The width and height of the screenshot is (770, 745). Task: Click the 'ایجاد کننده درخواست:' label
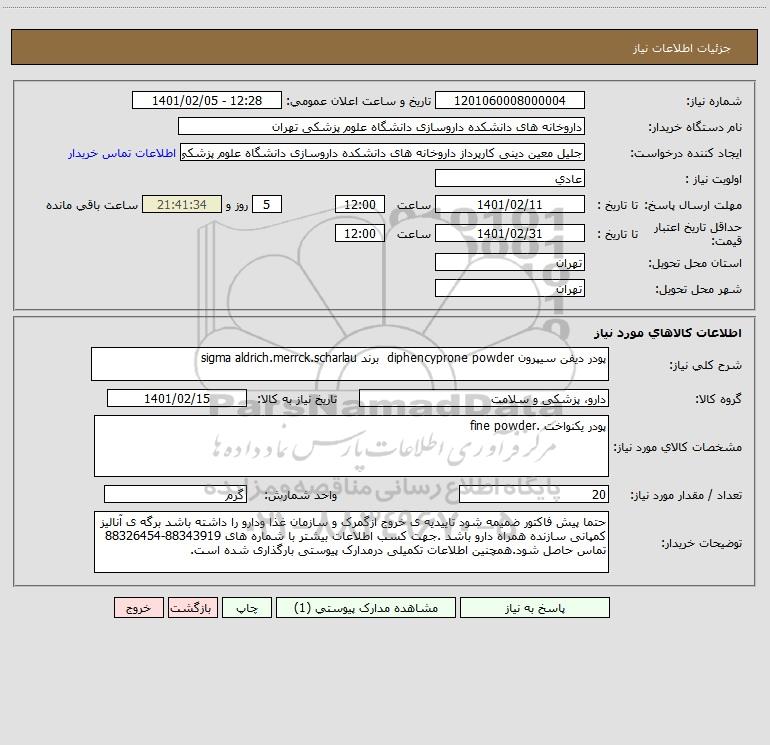pyautogui.click(x=686, y=153)
